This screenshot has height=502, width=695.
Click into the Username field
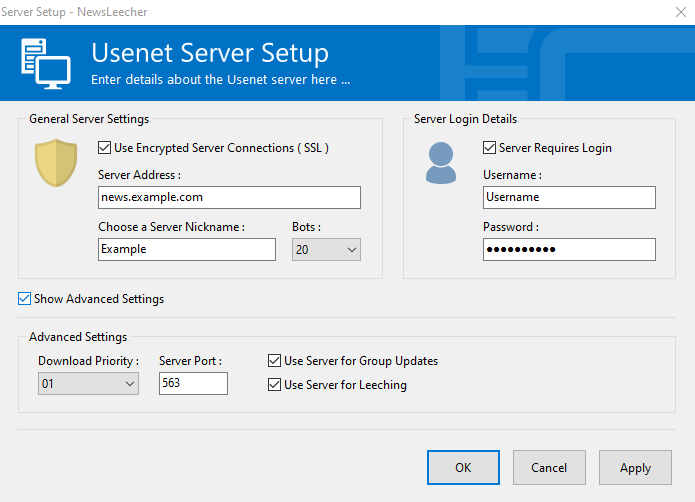click(x=568, y=197)
